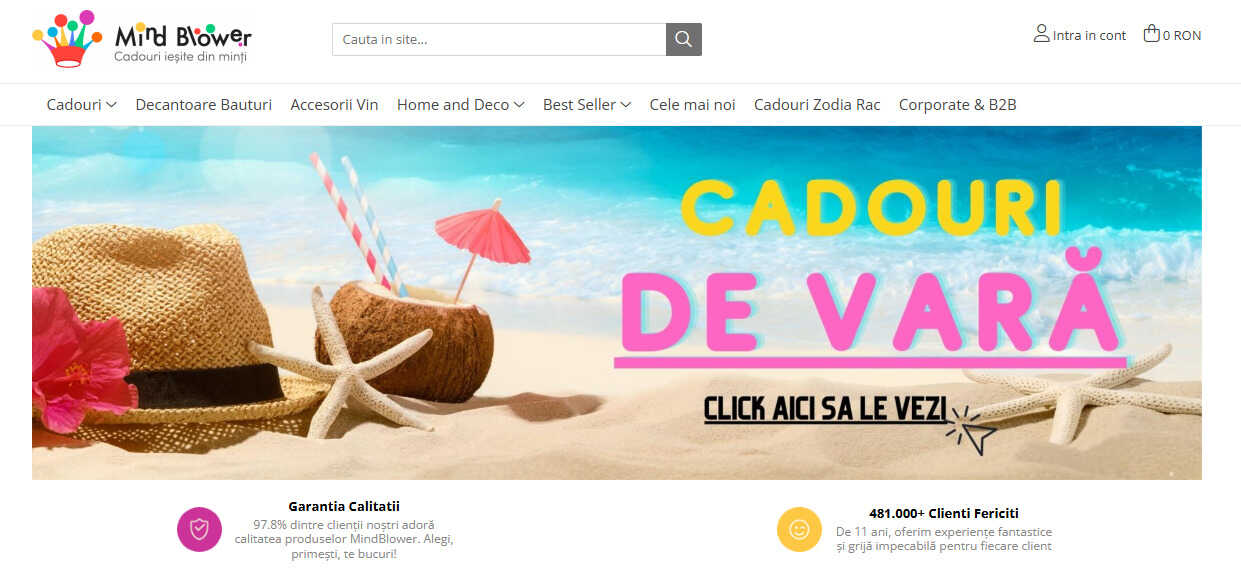Click the 0 RON cart total
The width and height of the screenshot is (1241, 578).
coord(1182,35)
